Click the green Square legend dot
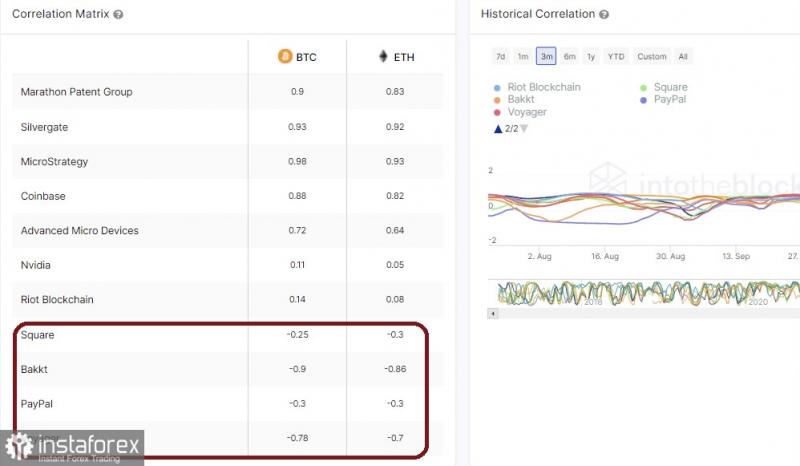Viewport: 800px width, 466px height. [644, 88]
